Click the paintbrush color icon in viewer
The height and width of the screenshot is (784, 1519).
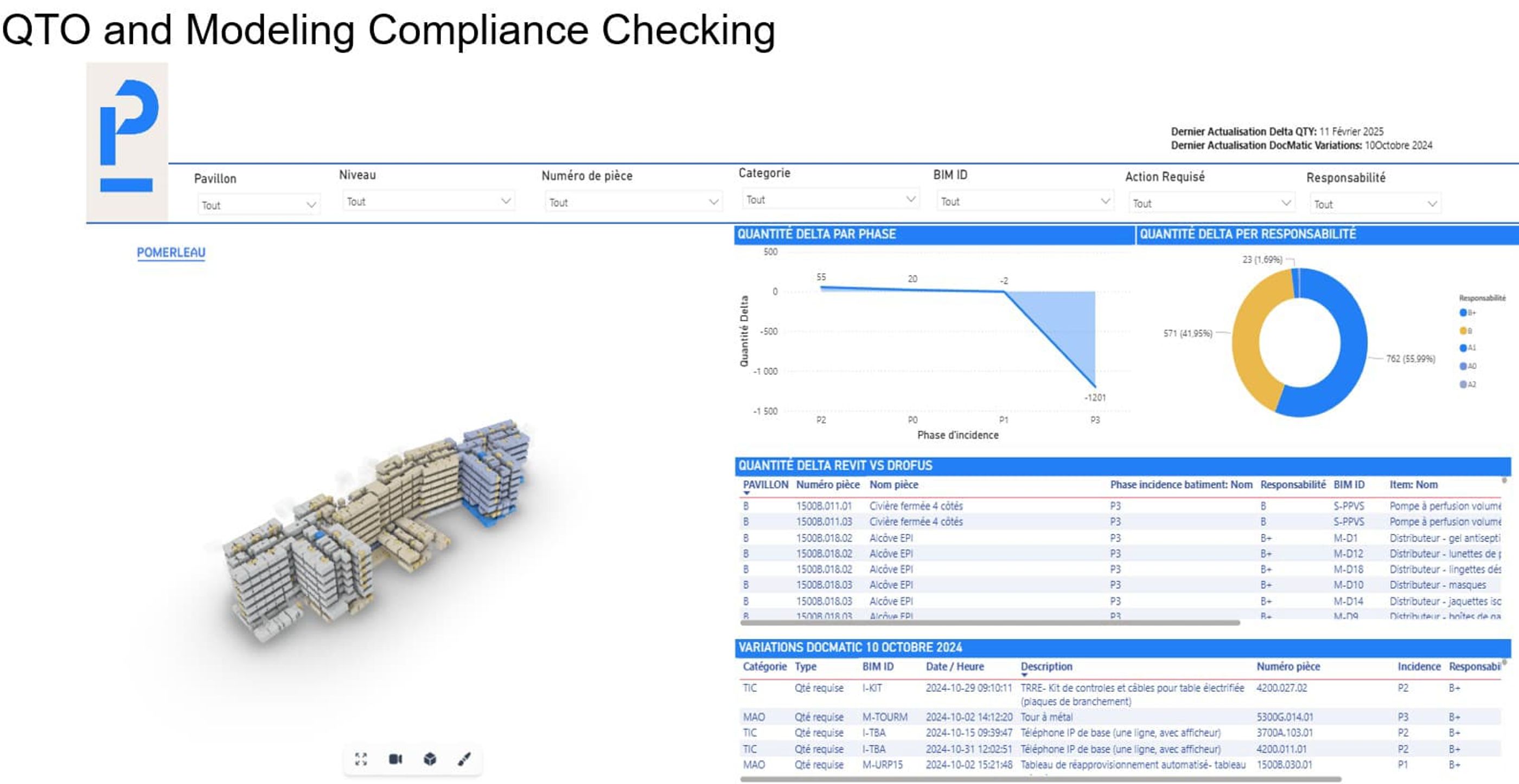tap(465, 759)
